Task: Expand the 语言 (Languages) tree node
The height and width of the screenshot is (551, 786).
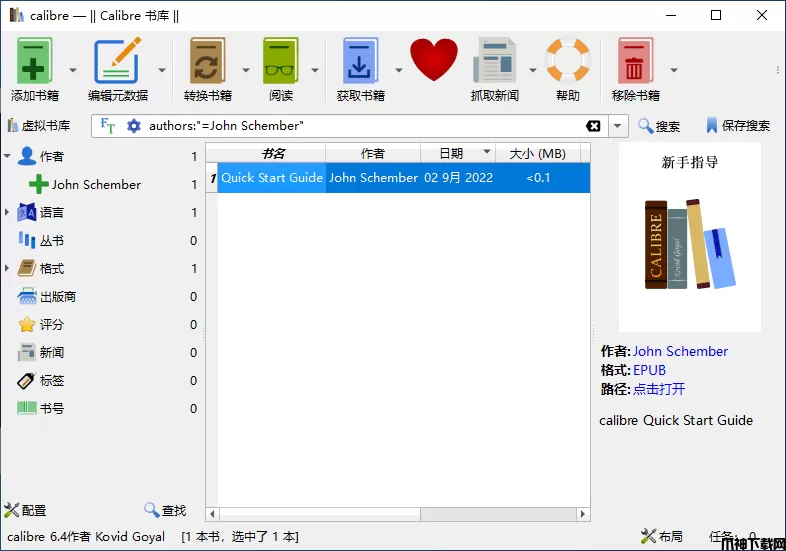Action: pos(7,213)
